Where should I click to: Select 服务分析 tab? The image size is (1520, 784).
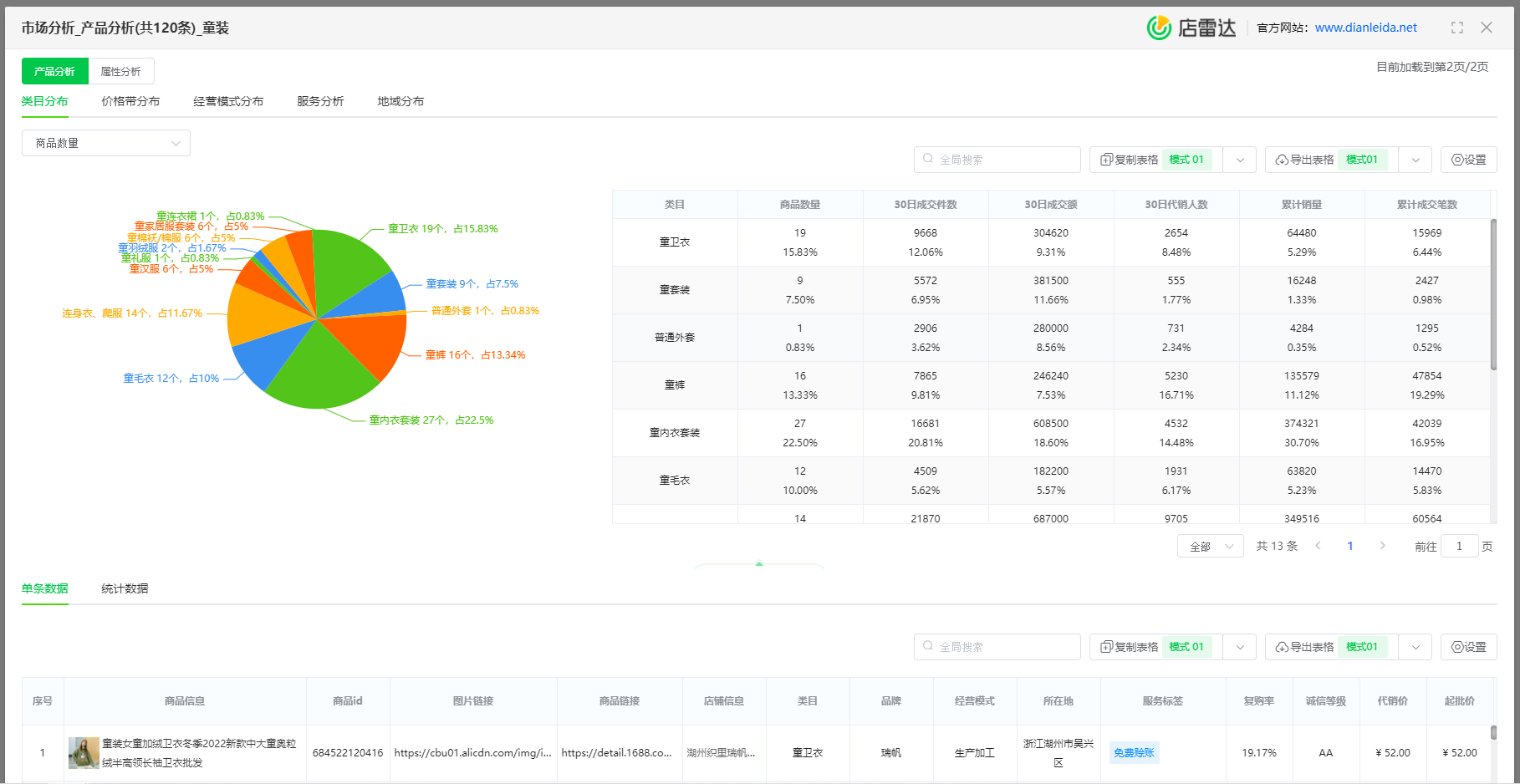click(320, 101)
